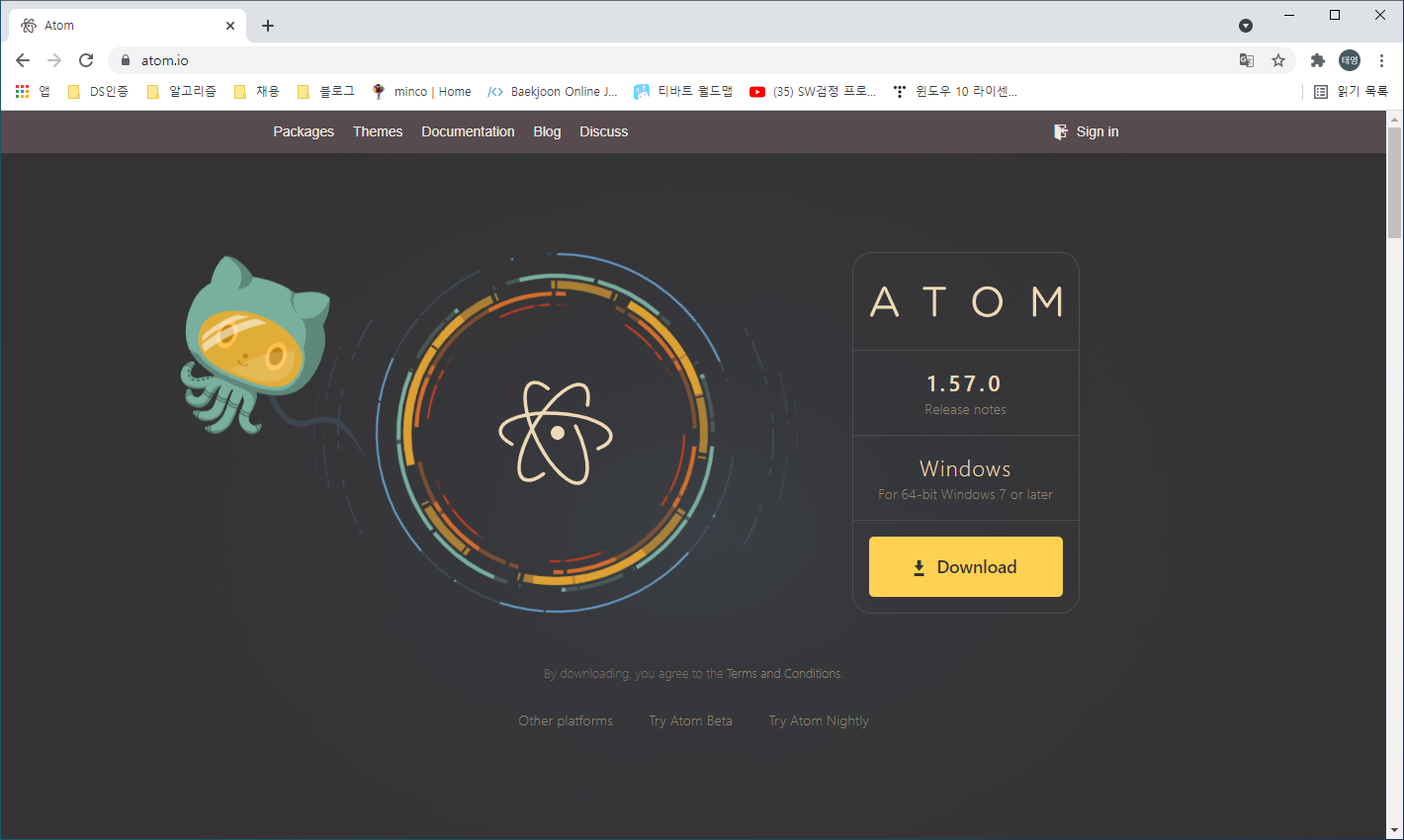Open the YouTube SW검정 bookmark
This screenshot has width=1404, height=840.
pyautogui.click(x=813, y=91)
